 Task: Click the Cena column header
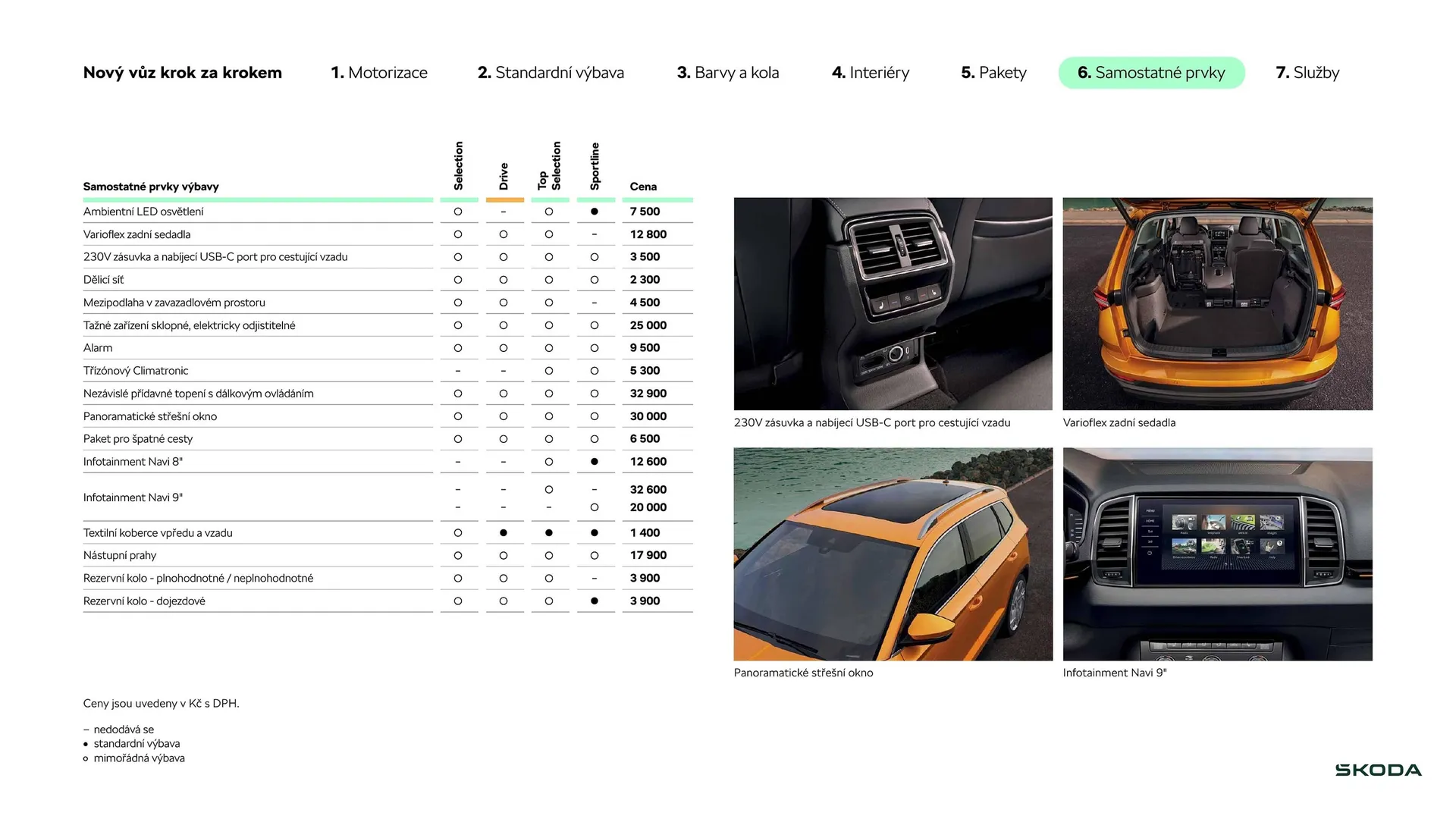[x=643, y=187]
